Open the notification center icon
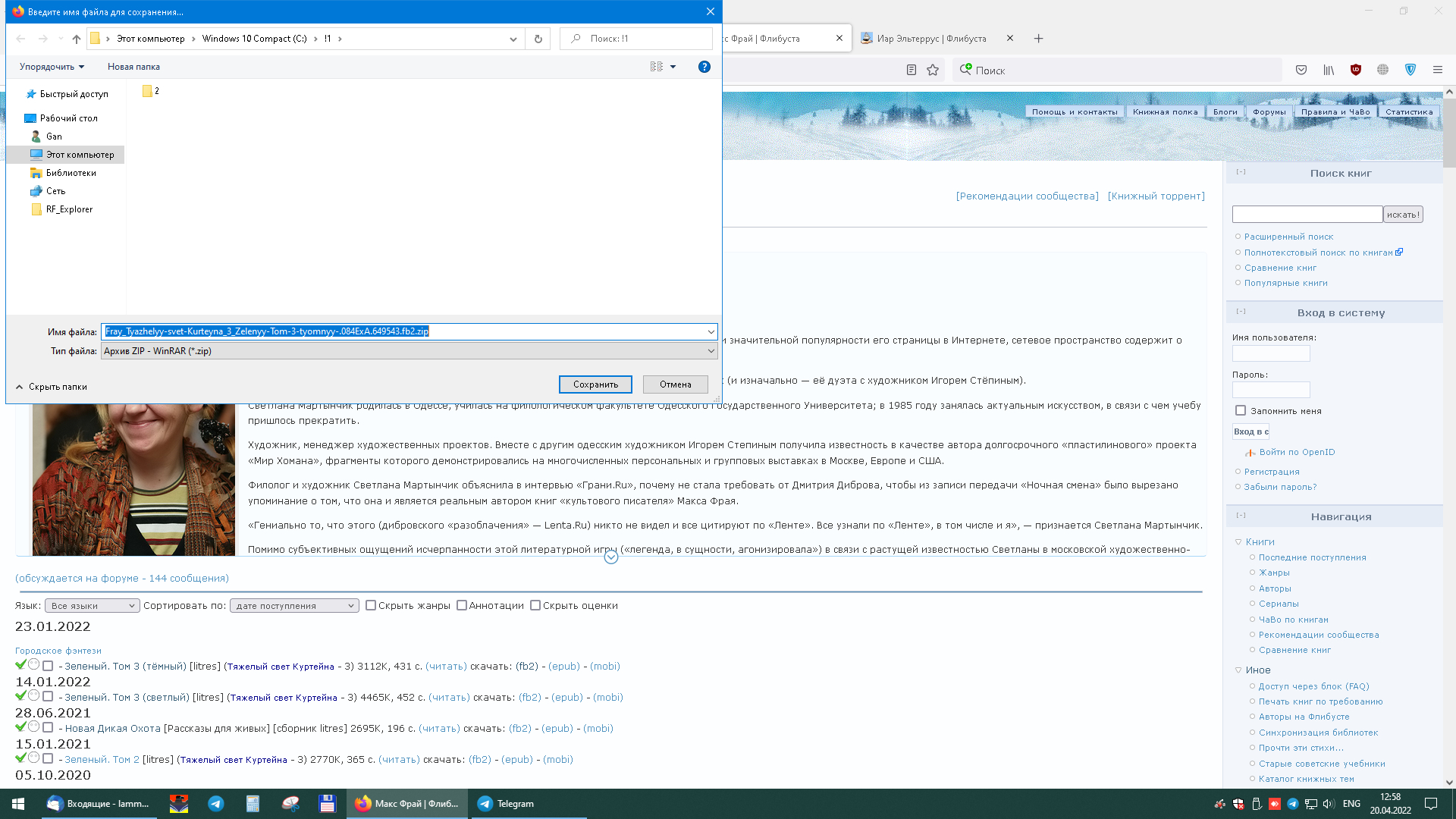Image resolution: width=1456 pixels, height=819 pixels. click(x=1431, y=804)
